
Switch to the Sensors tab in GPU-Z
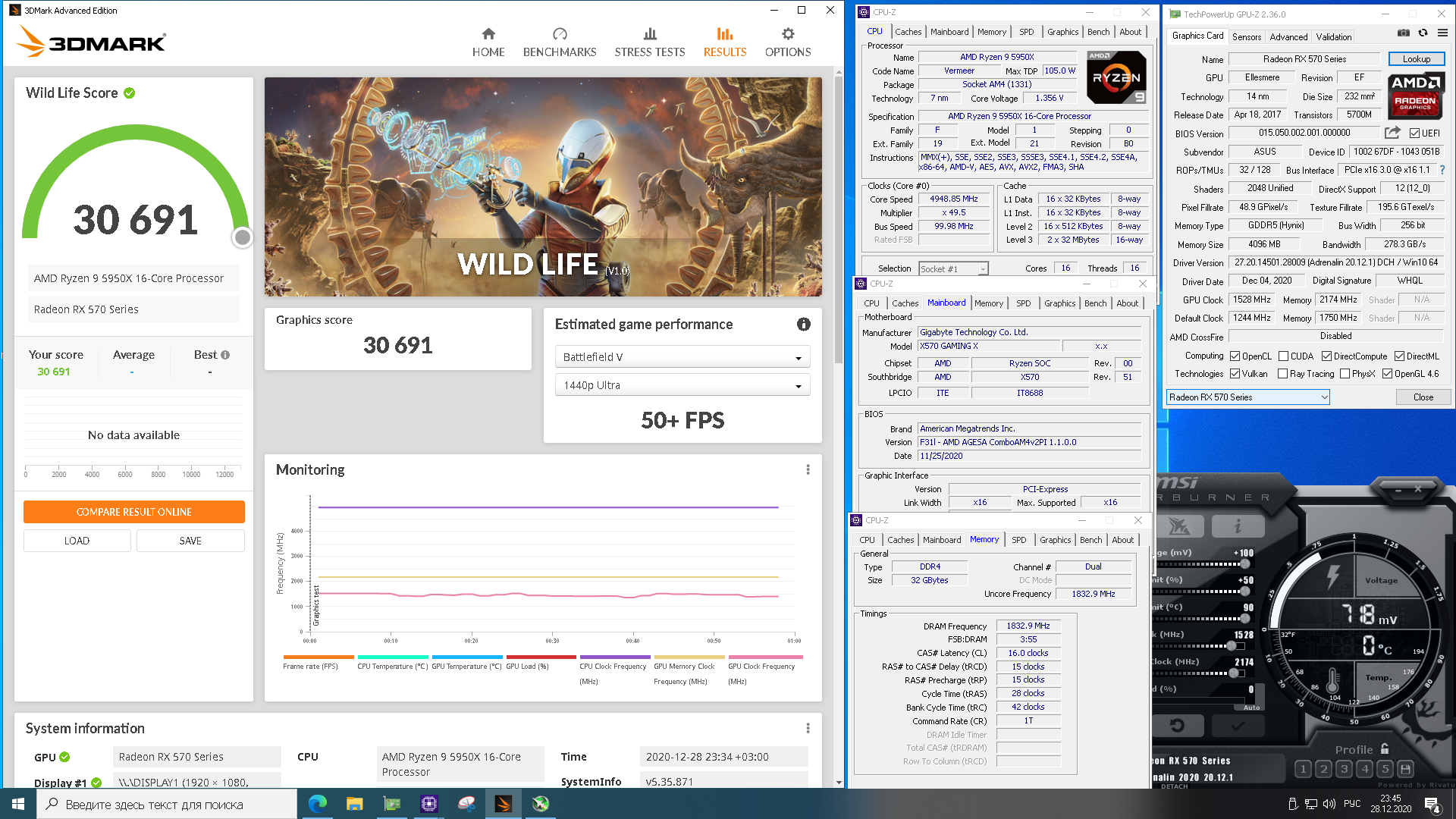pos(1247,36)
